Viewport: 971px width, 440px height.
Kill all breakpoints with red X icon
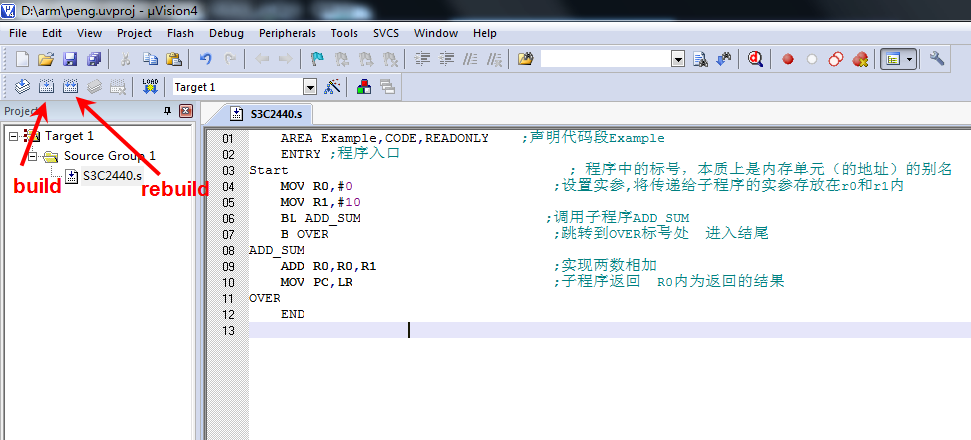[x=860, y=59]
